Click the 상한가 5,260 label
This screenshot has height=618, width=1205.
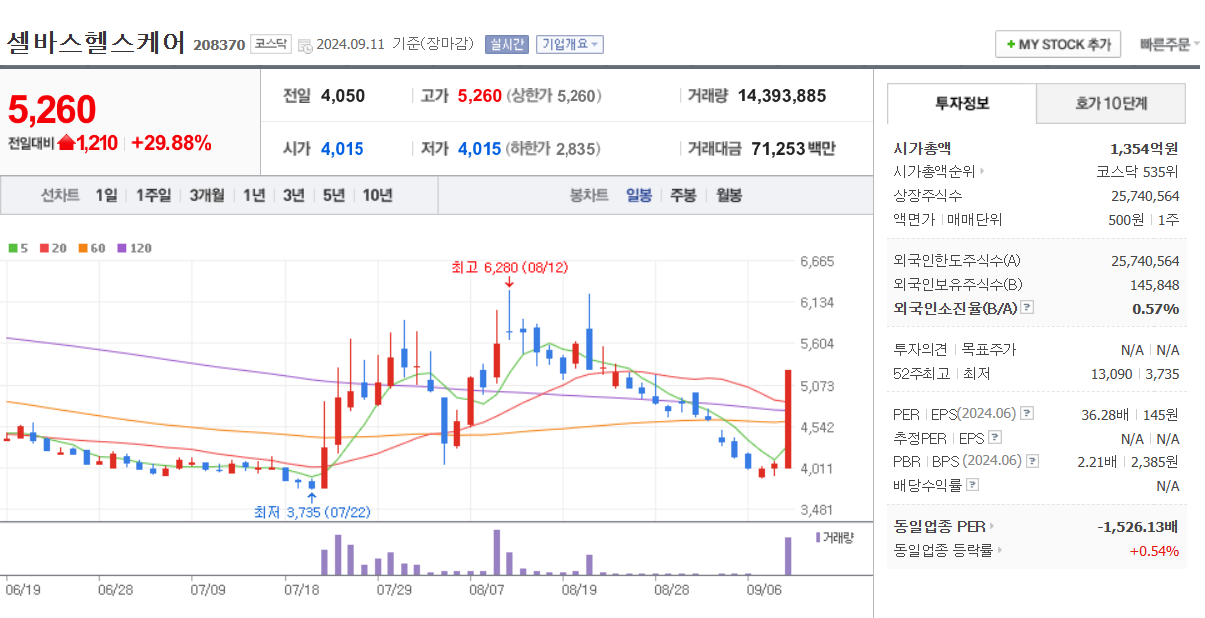pos(553,96)
